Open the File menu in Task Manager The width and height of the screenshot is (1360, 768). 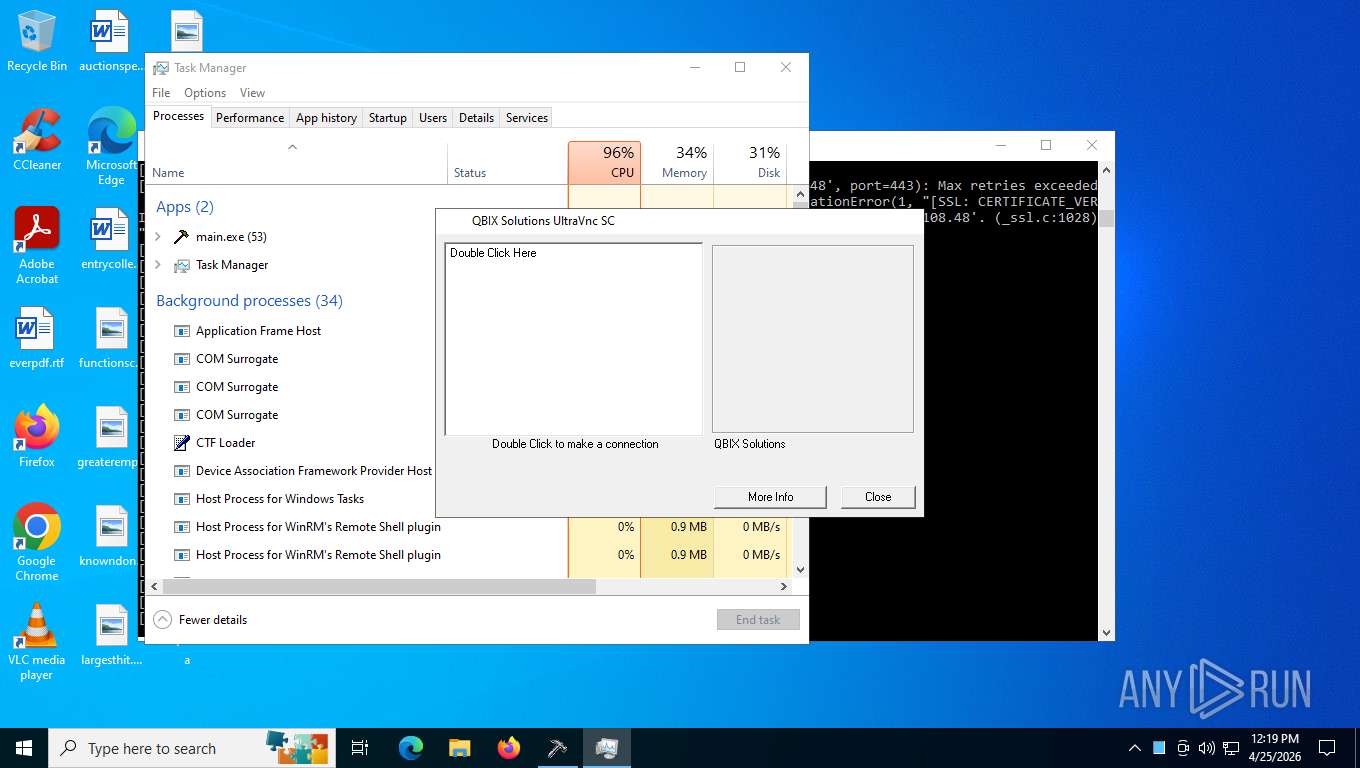click(161, 93)
